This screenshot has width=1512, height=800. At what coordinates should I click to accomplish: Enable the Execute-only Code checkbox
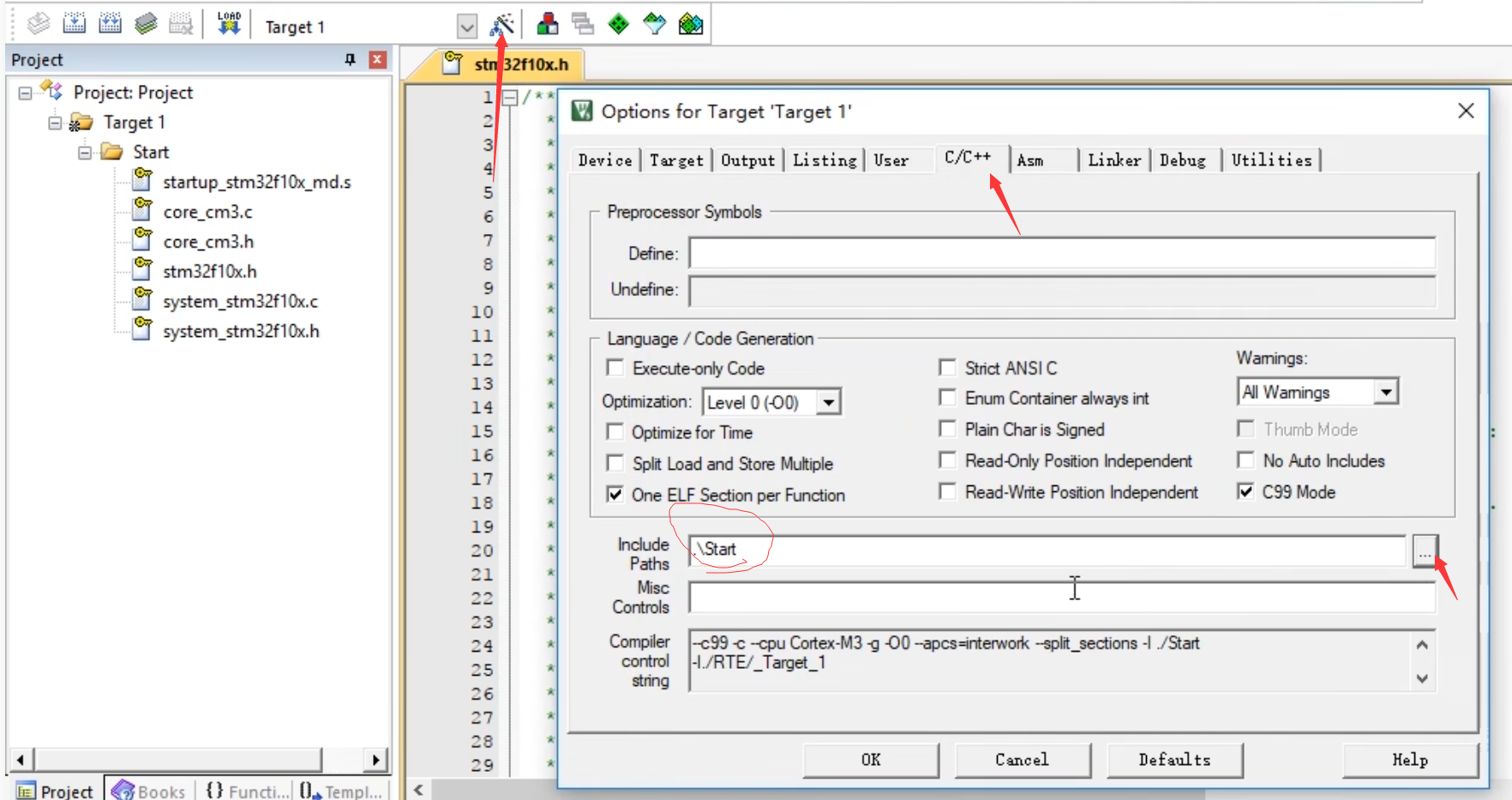click(615, 368)
